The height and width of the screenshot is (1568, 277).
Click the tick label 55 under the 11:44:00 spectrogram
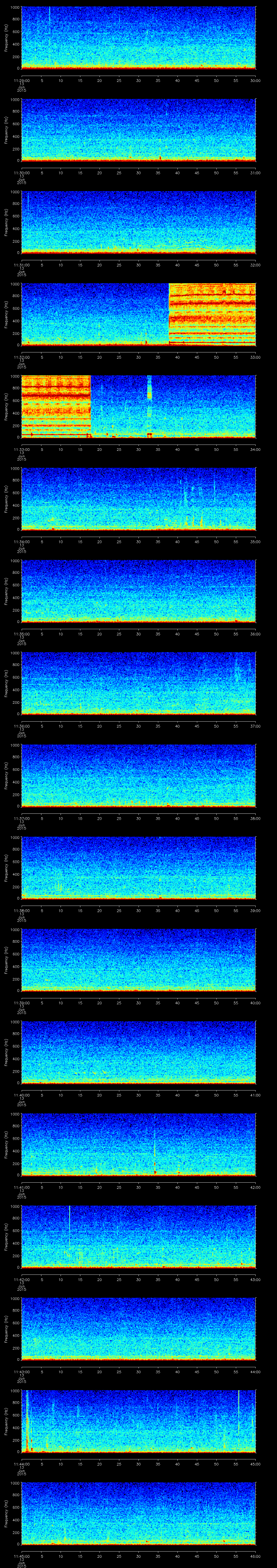pyautogui.click(x=236, y=1463)
